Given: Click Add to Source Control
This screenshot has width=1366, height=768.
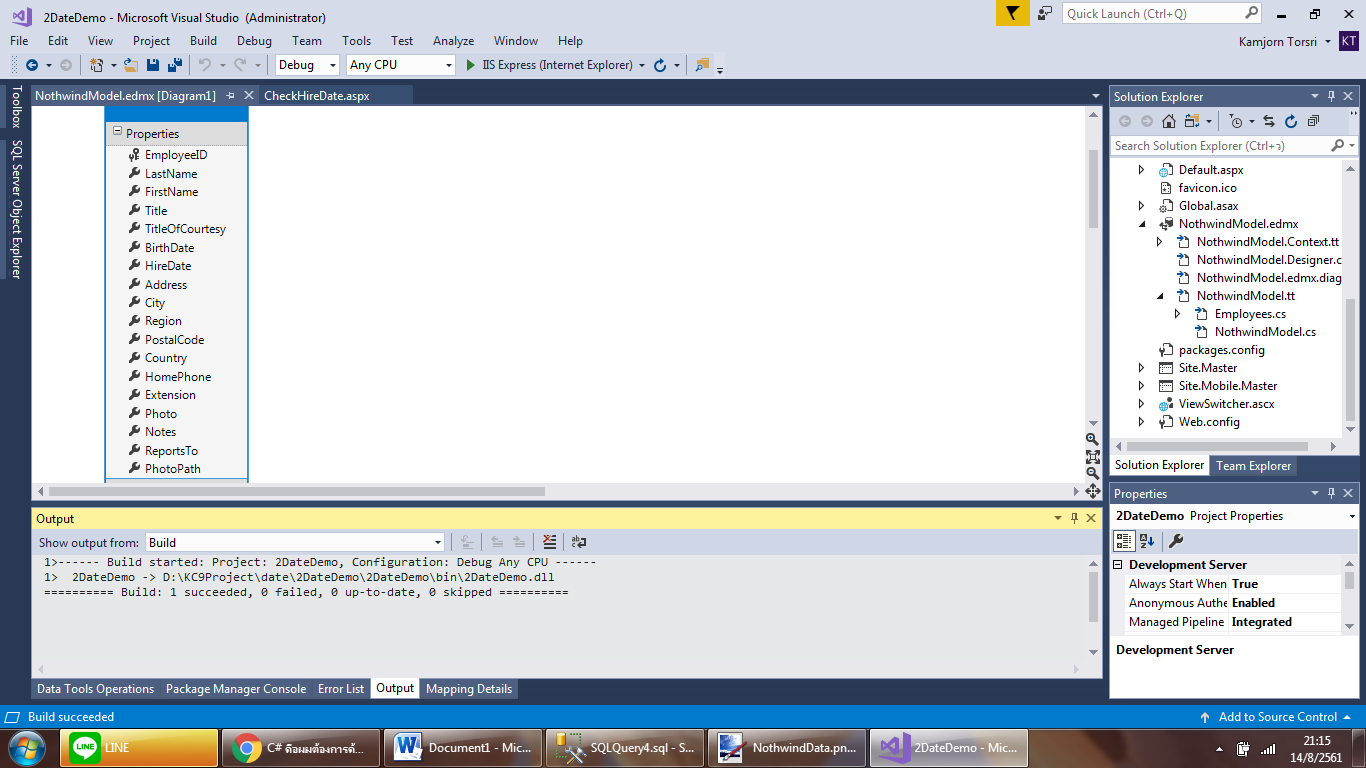Looking at the screenshot, I should (1278, 717).
